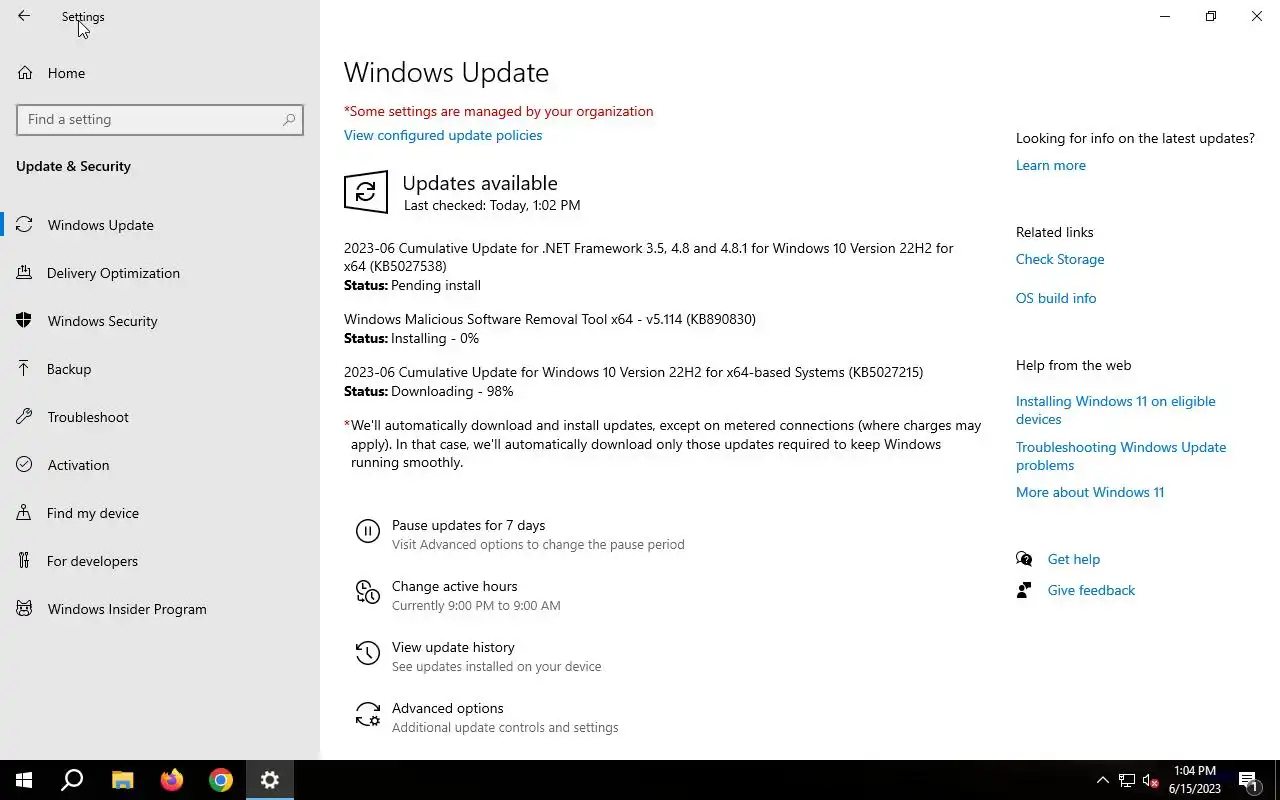Image resolution: width=1280 pixels, height=800 pixels.
Task: Click the gear-sync icon for Advanced options
Action: (x=368, y=715)
